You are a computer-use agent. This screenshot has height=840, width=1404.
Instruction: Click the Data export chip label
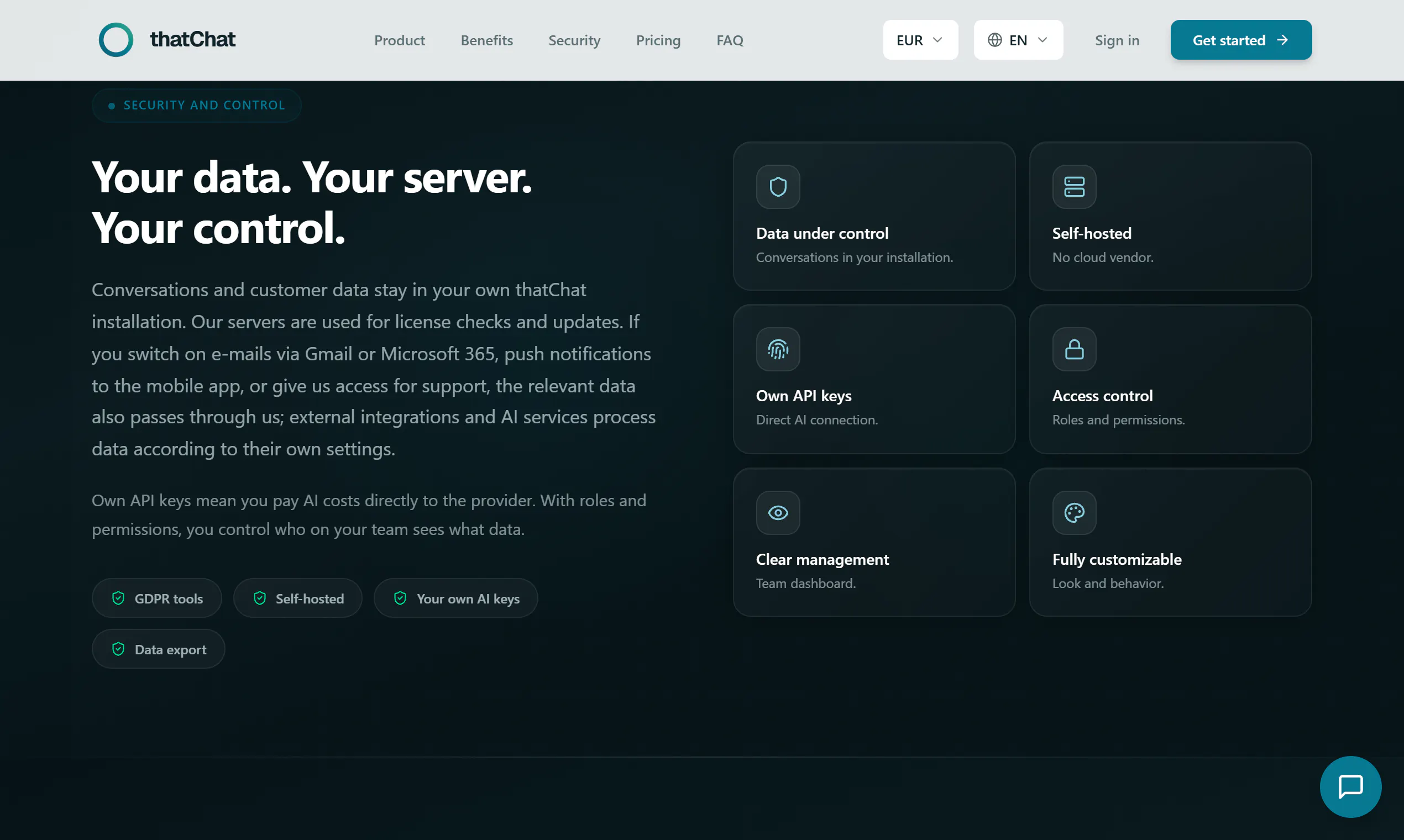[170, 650]
